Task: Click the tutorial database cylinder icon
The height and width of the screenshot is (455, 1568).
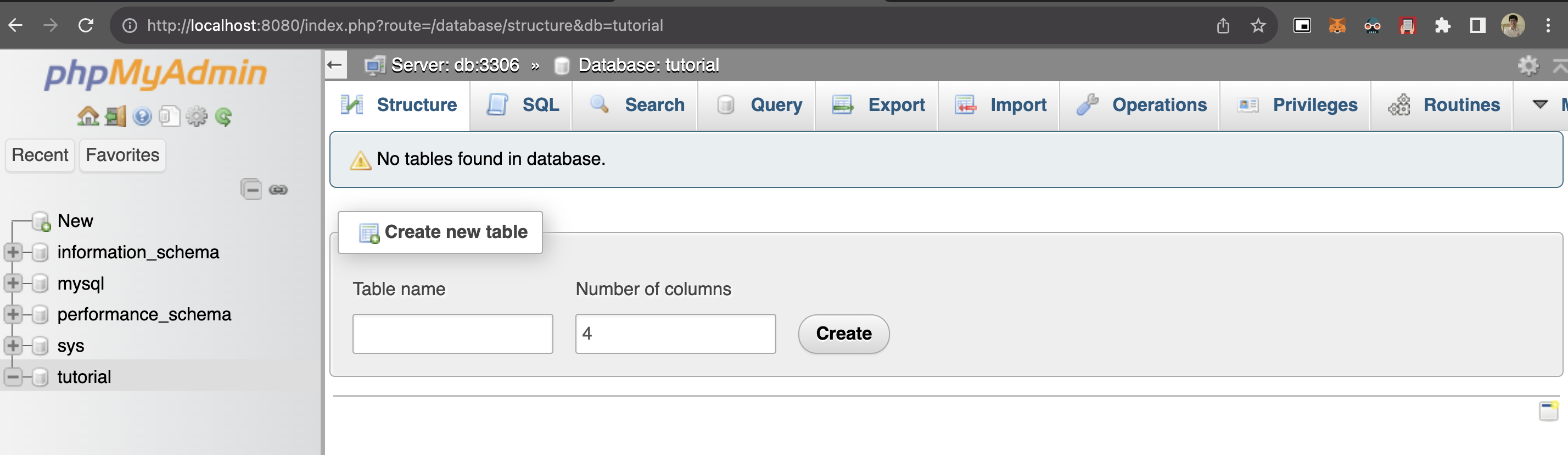Action: tap(40, 377)
